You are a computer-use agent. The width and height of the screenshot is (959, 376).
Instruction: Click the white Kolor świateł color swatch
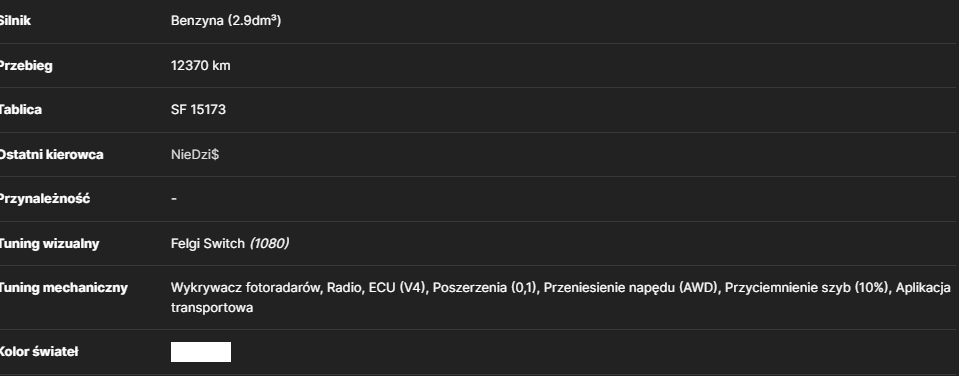pyautogui.click(x=201, y=352)
